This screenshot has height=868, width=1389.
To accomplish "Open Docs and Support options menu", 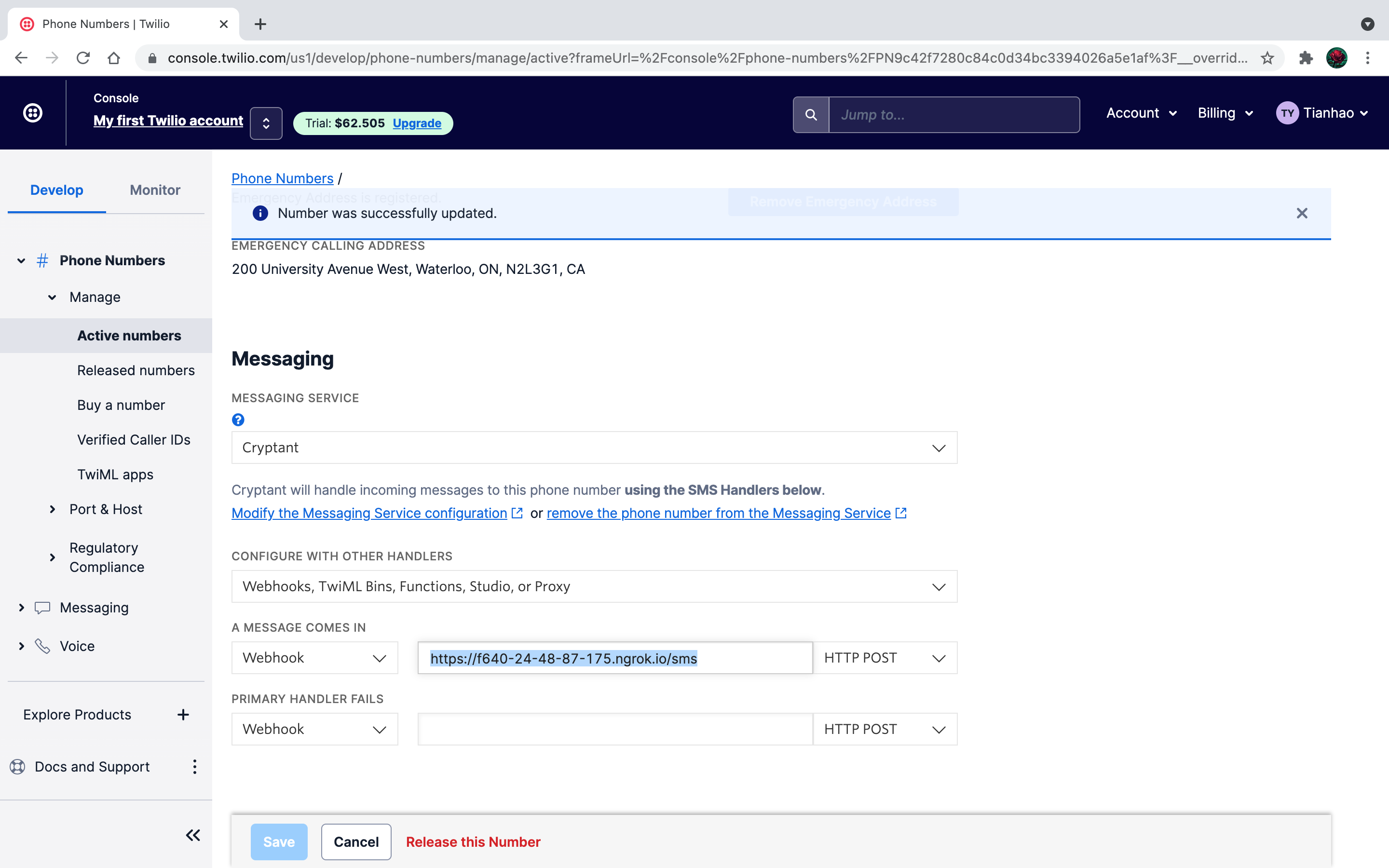I will [x=194, y=767].
